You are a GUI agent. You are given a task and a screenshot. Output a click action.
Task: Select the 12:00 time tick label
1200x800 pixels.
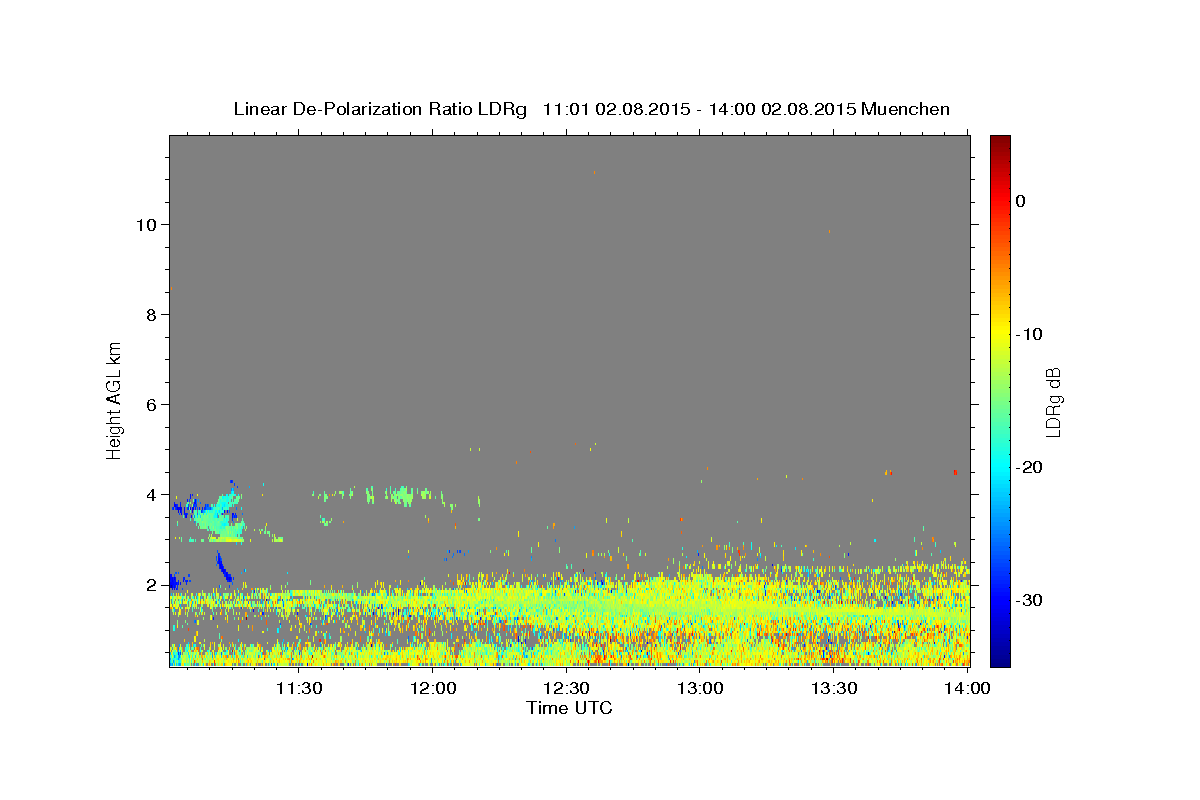(433, 688)
